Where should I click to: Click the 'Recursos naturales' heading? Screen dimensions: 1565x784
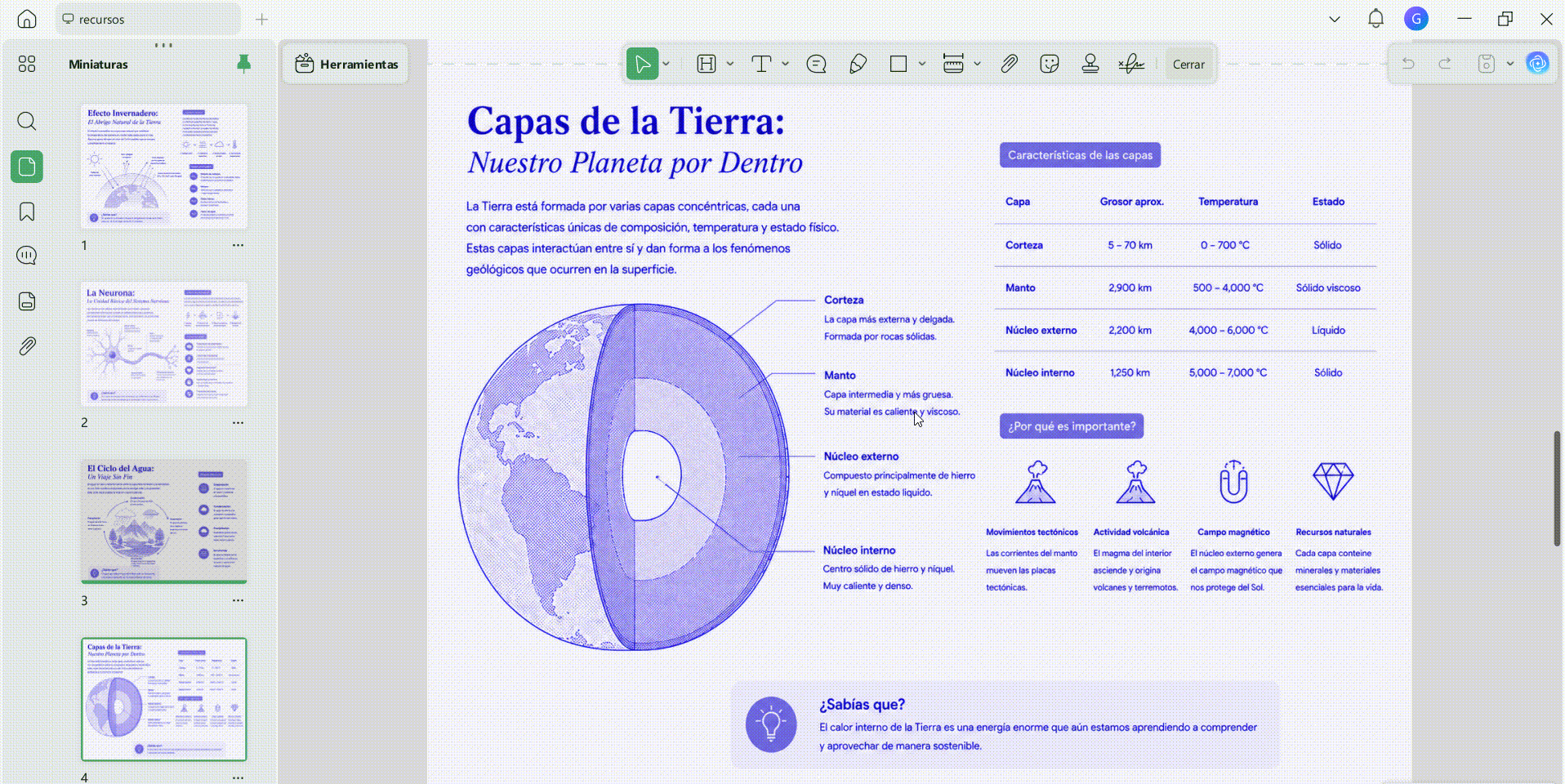tap(1333, 532)
